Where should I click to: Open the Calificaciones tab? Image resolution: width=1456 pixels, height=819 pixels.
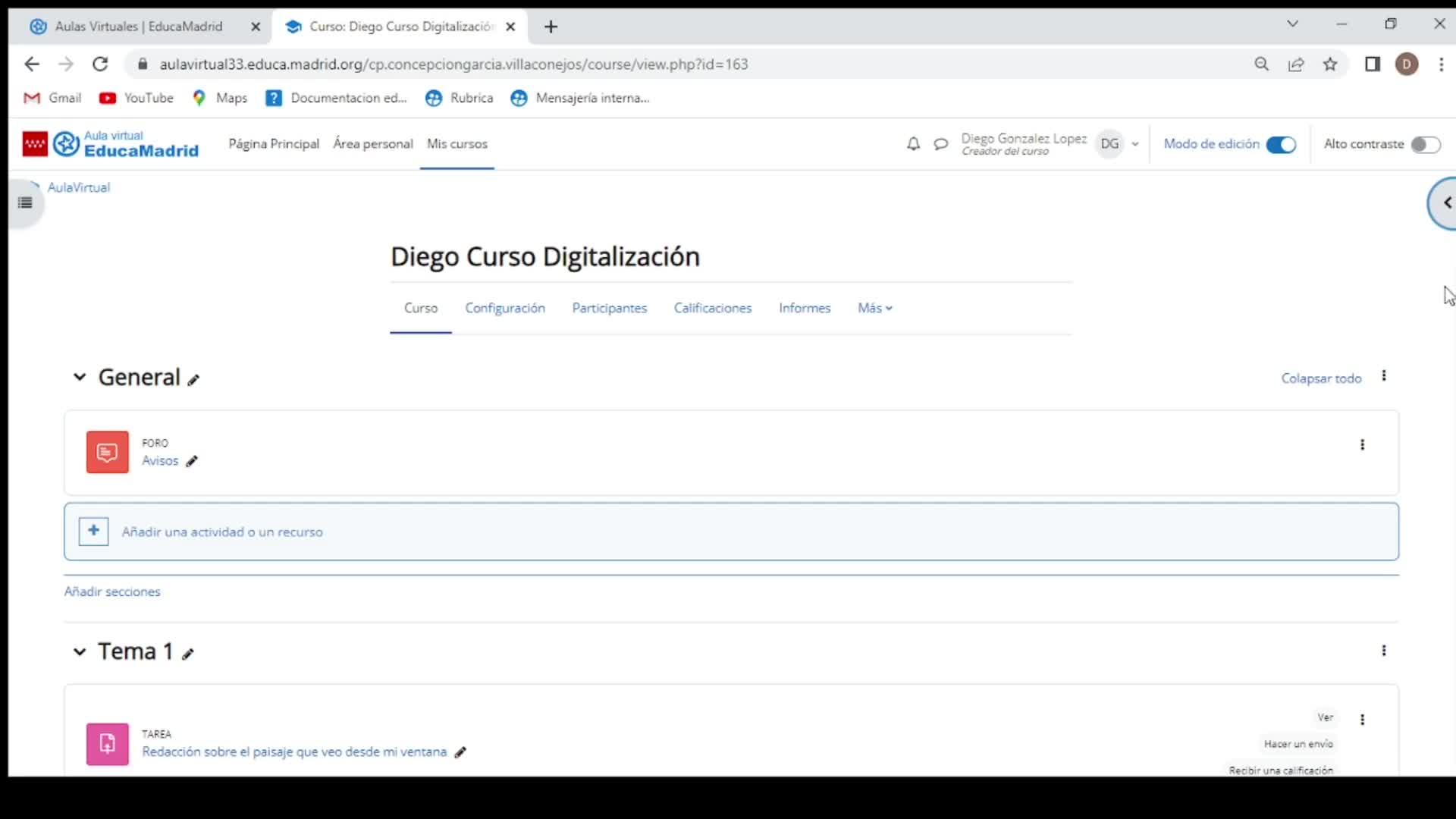pyautogui.click(x=712, y=308)
